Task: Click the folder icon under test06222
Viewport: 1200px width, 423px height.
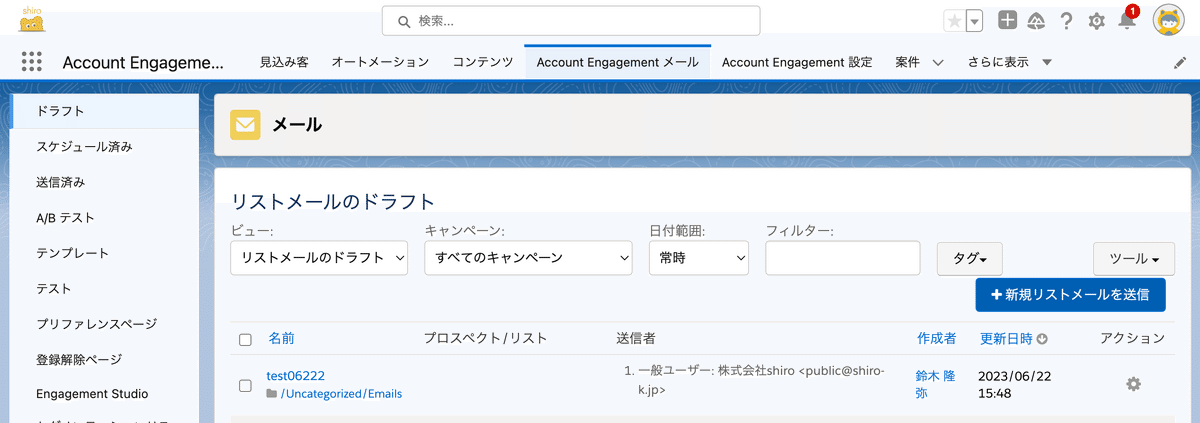Action: click(x=272, y=394)
